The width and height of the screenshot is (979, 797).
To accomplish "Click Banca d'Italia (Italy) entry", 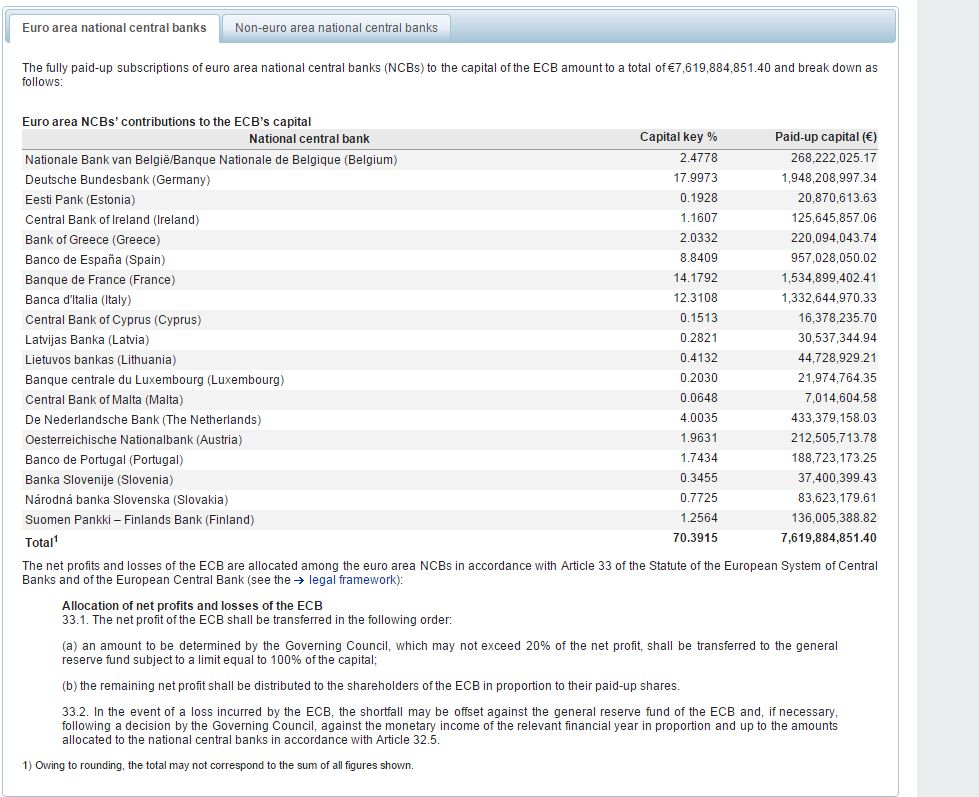I will (x=78, y=300).
